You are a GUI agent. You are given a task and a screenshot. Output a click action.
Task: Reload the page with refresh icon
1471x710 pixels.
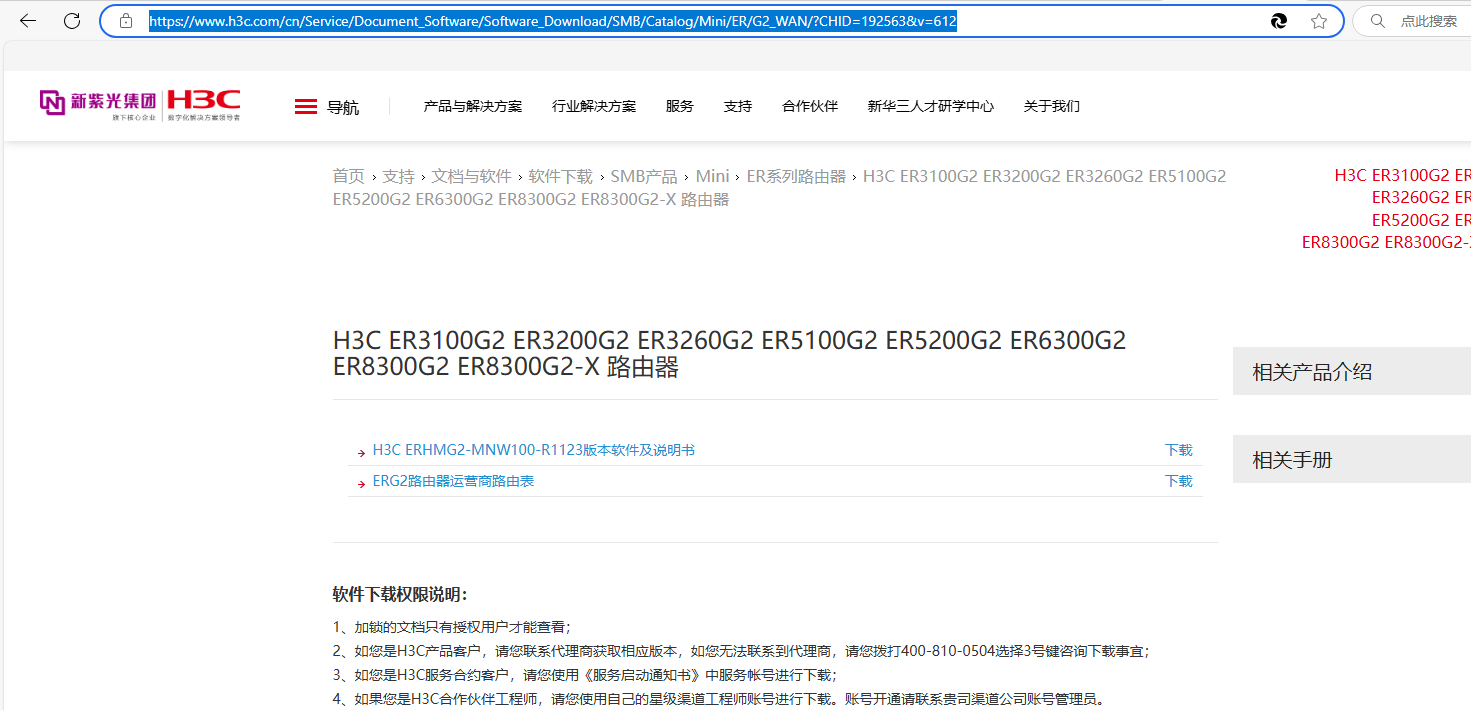(72, 20)
